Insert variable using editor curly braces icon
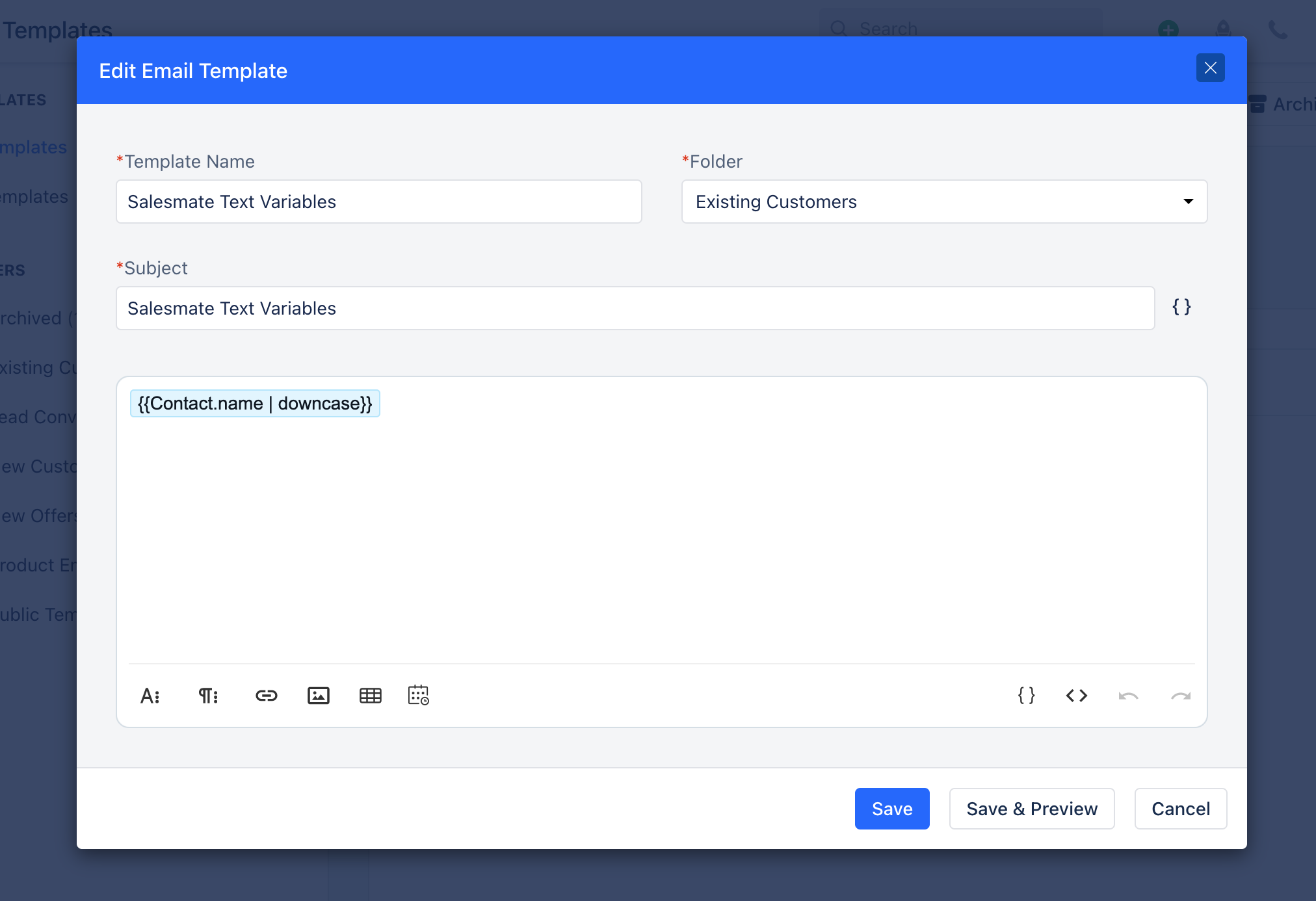This screenshot has height=901, width=1316. pos(1026,696)
